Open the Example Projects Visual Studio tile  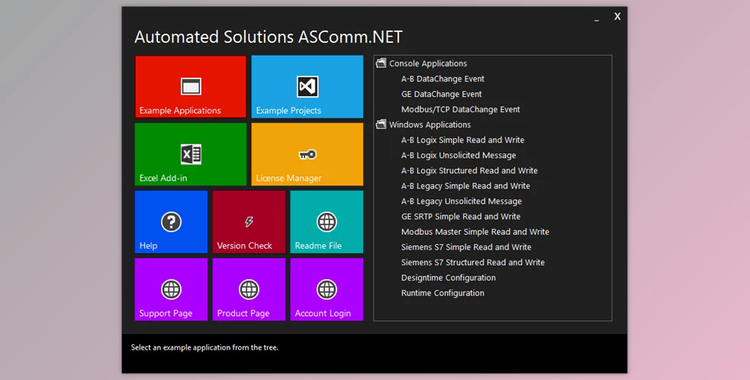click(x=307, y=87)
